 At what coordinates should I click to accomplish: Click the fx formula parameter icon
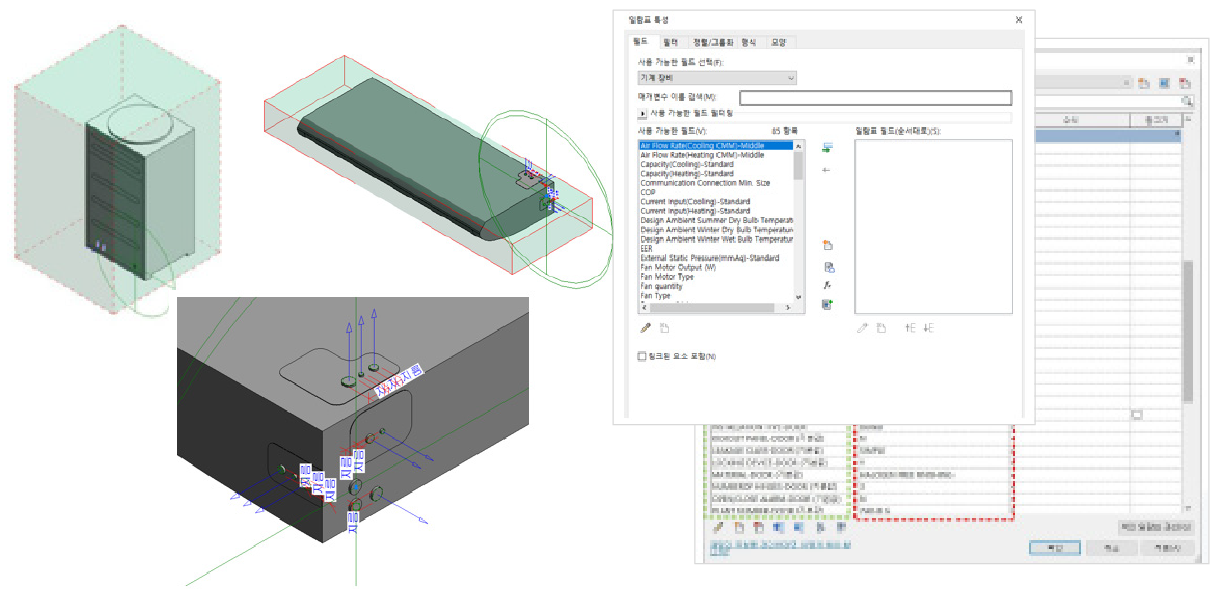[x=828, y=285]
